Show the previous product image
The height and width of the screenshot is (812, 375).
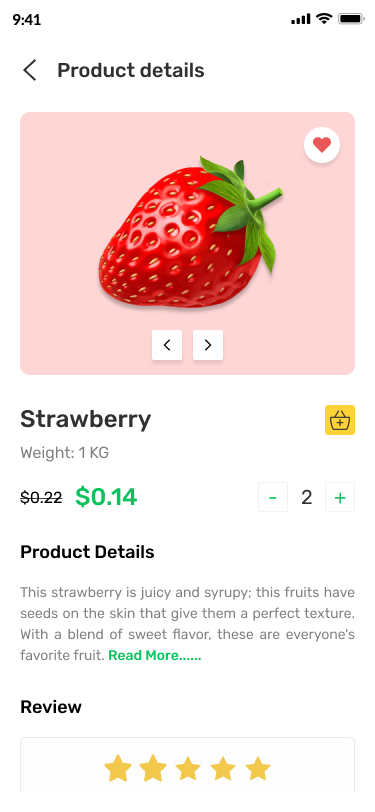point(167,345)
